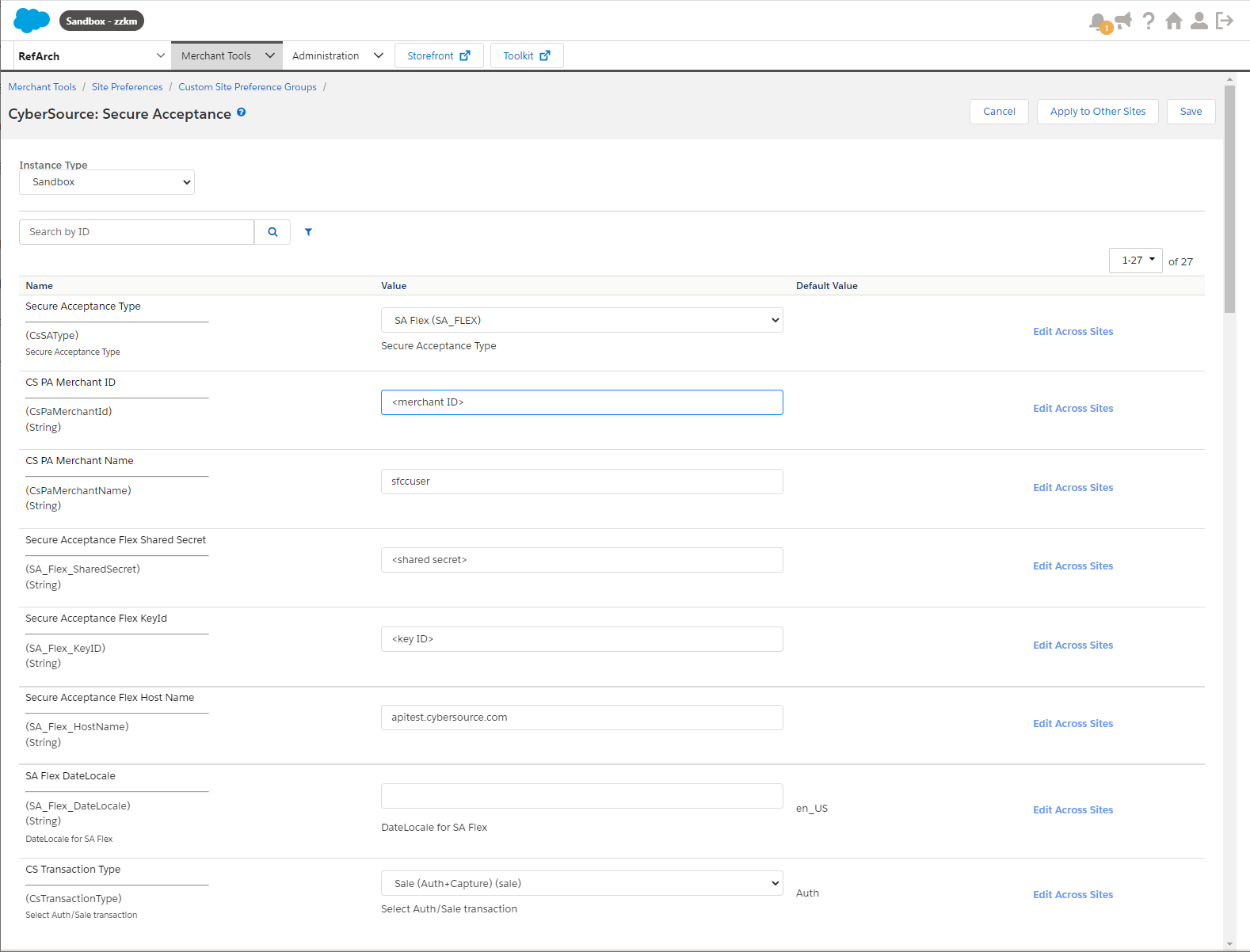The height and width of the screenshot is (952, 1250).
Task: Click the Save button
Action: pyautogui.click(x=1191, y=112)
